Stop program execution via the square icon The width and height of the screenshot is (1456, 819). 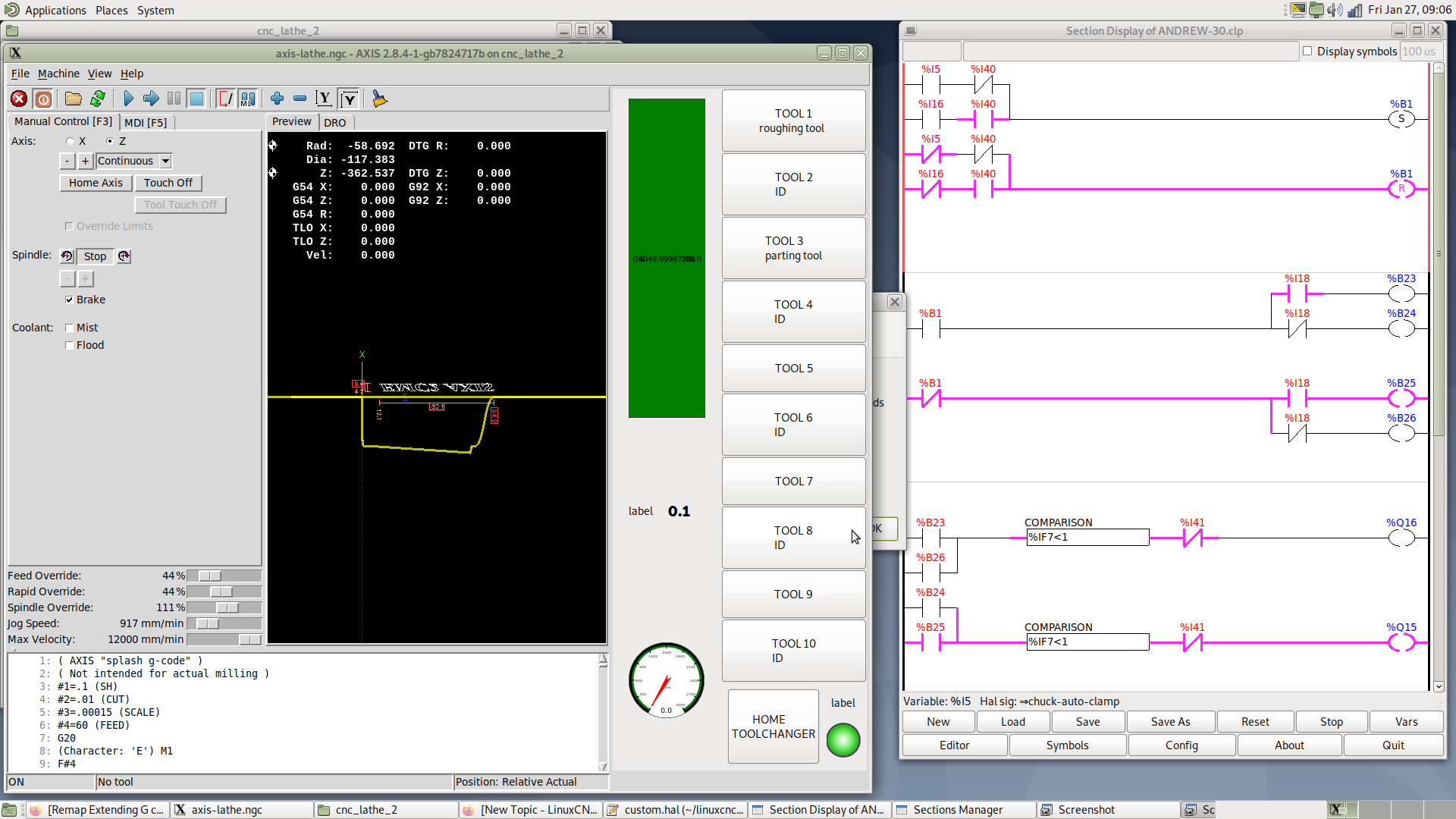196,99
